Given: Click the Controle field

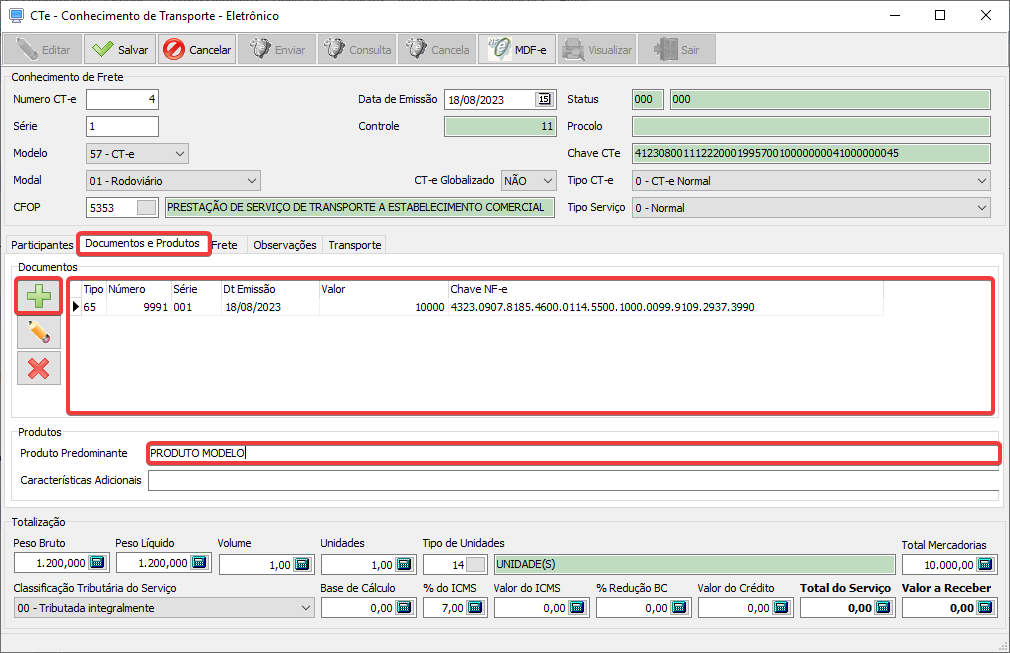Looking at the screenshot, I should pyautogui.click(x=500, y=126).
